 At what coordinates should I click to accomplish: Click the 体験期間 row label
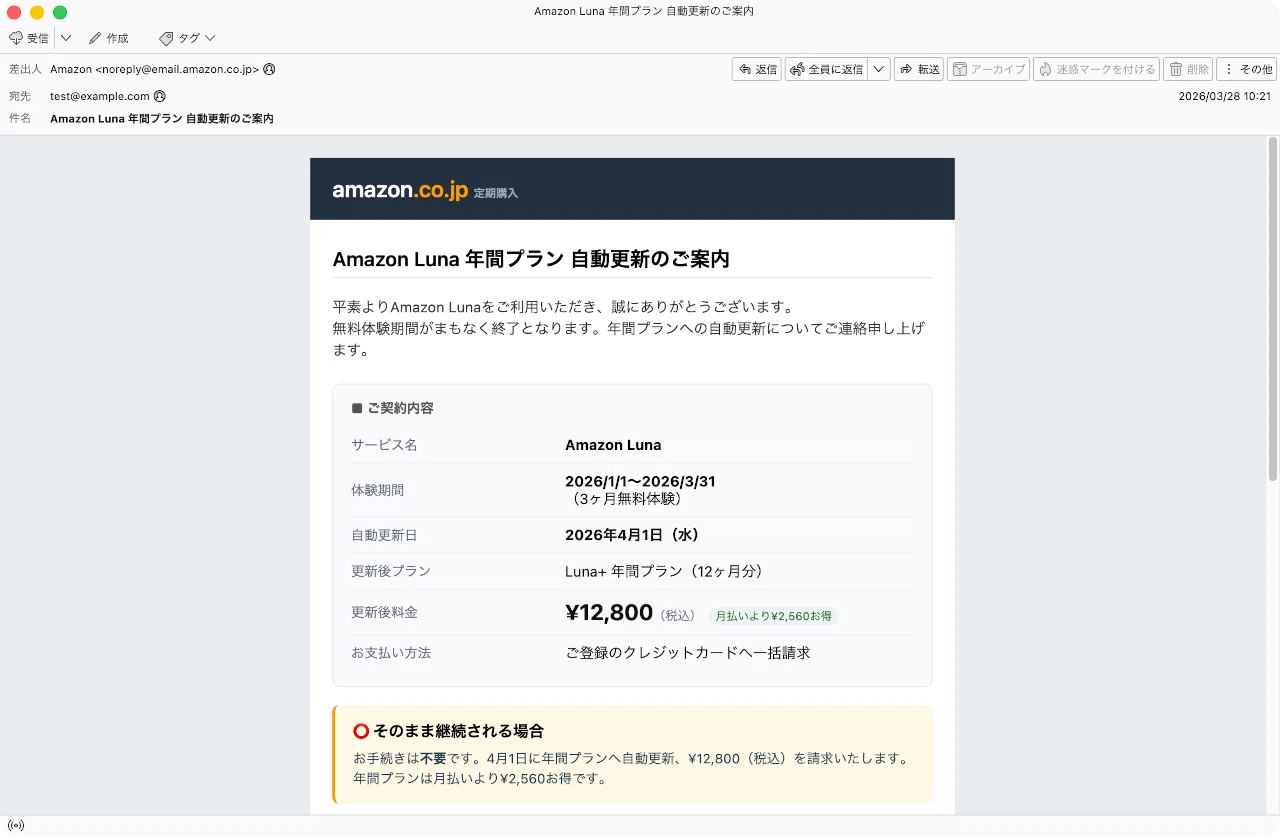pos(378,490)
